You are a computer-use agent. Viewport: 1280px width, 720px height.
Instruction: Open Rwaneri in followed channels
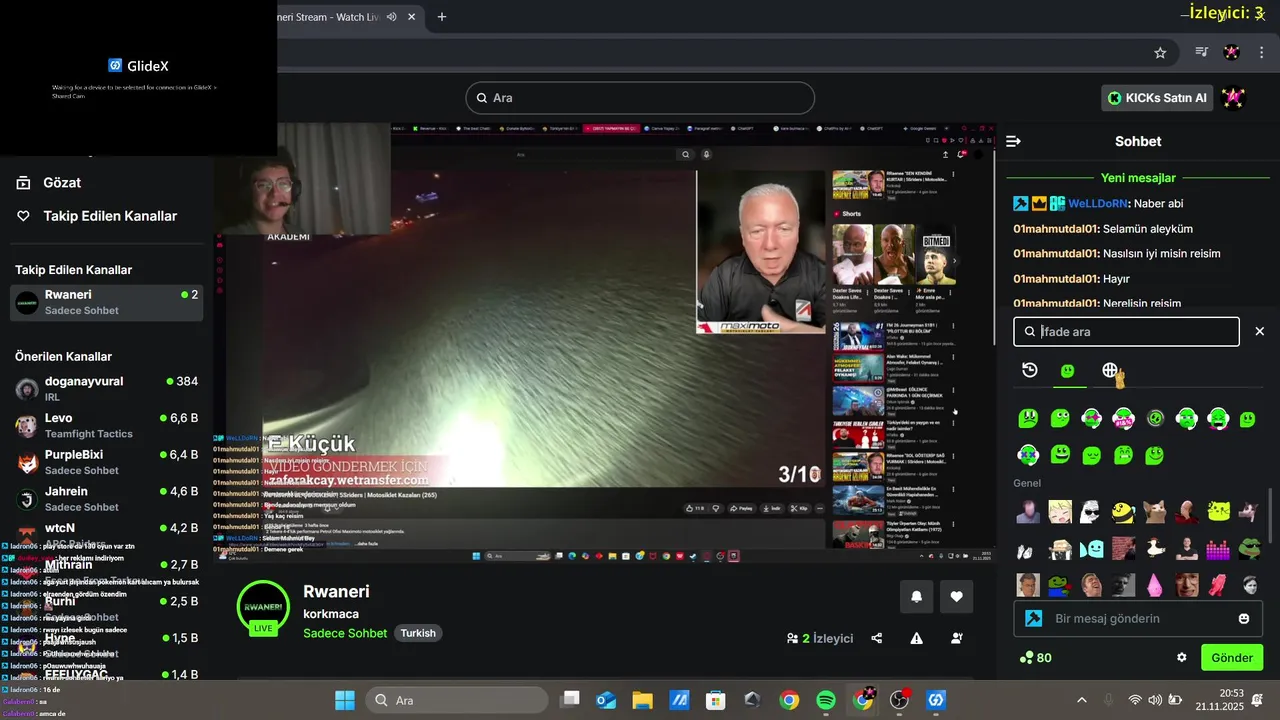pos(107,302)
